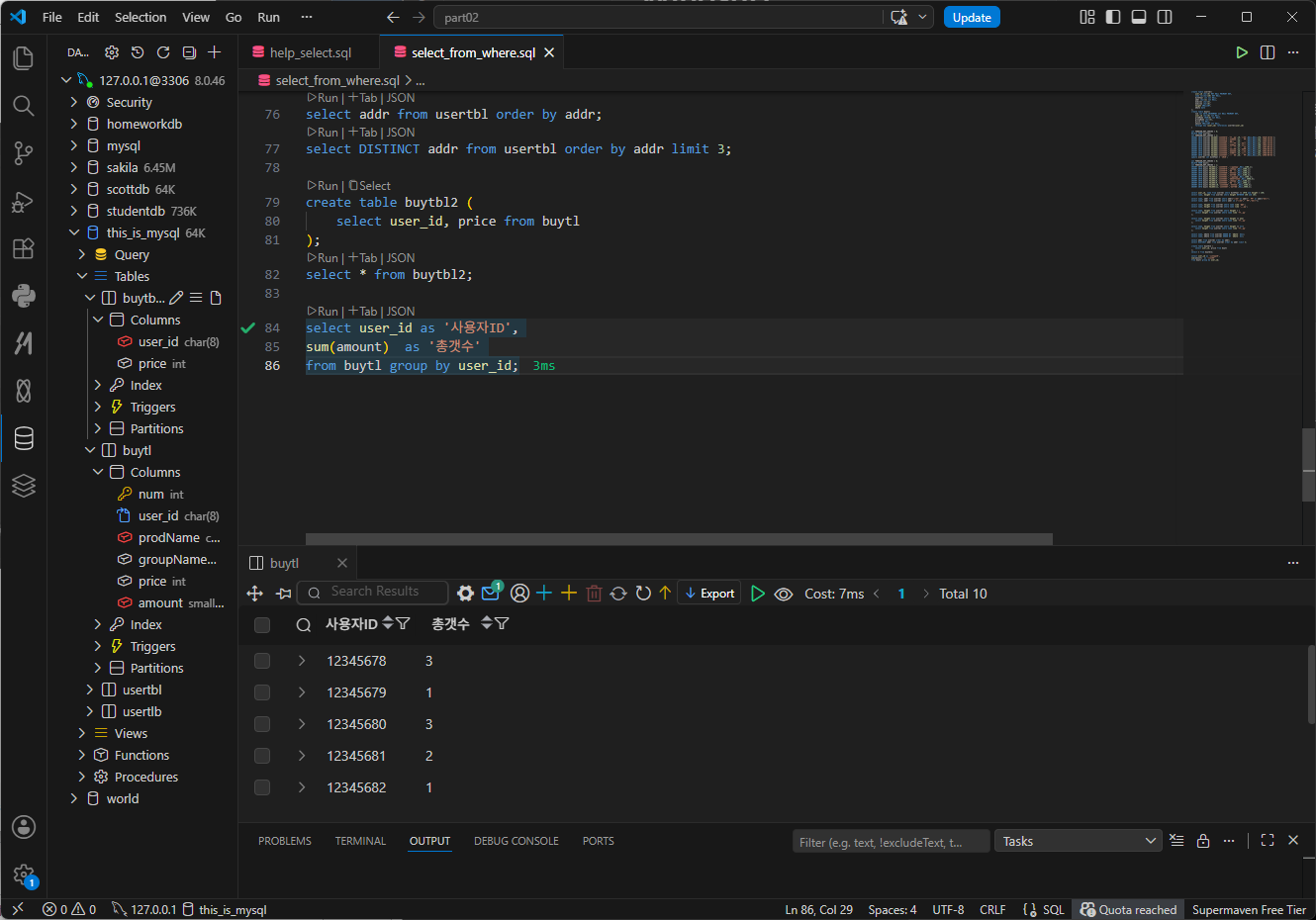Open the Explorer view in activity bar

point(24,57)
